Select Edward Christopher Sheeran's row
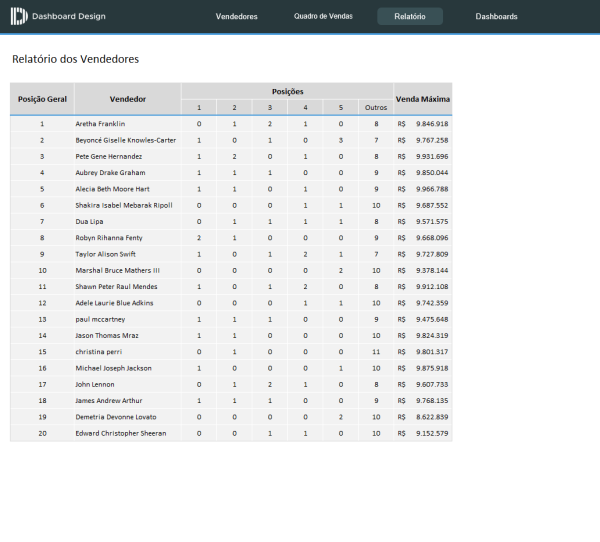 click(x=120, y=433)
